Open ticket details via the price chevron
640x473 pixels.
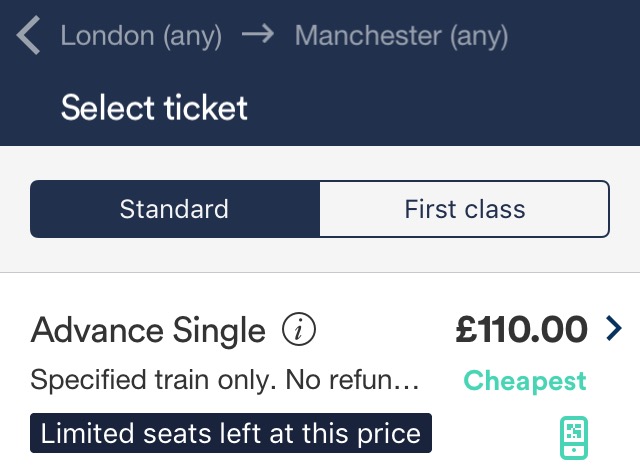[613, 328]
